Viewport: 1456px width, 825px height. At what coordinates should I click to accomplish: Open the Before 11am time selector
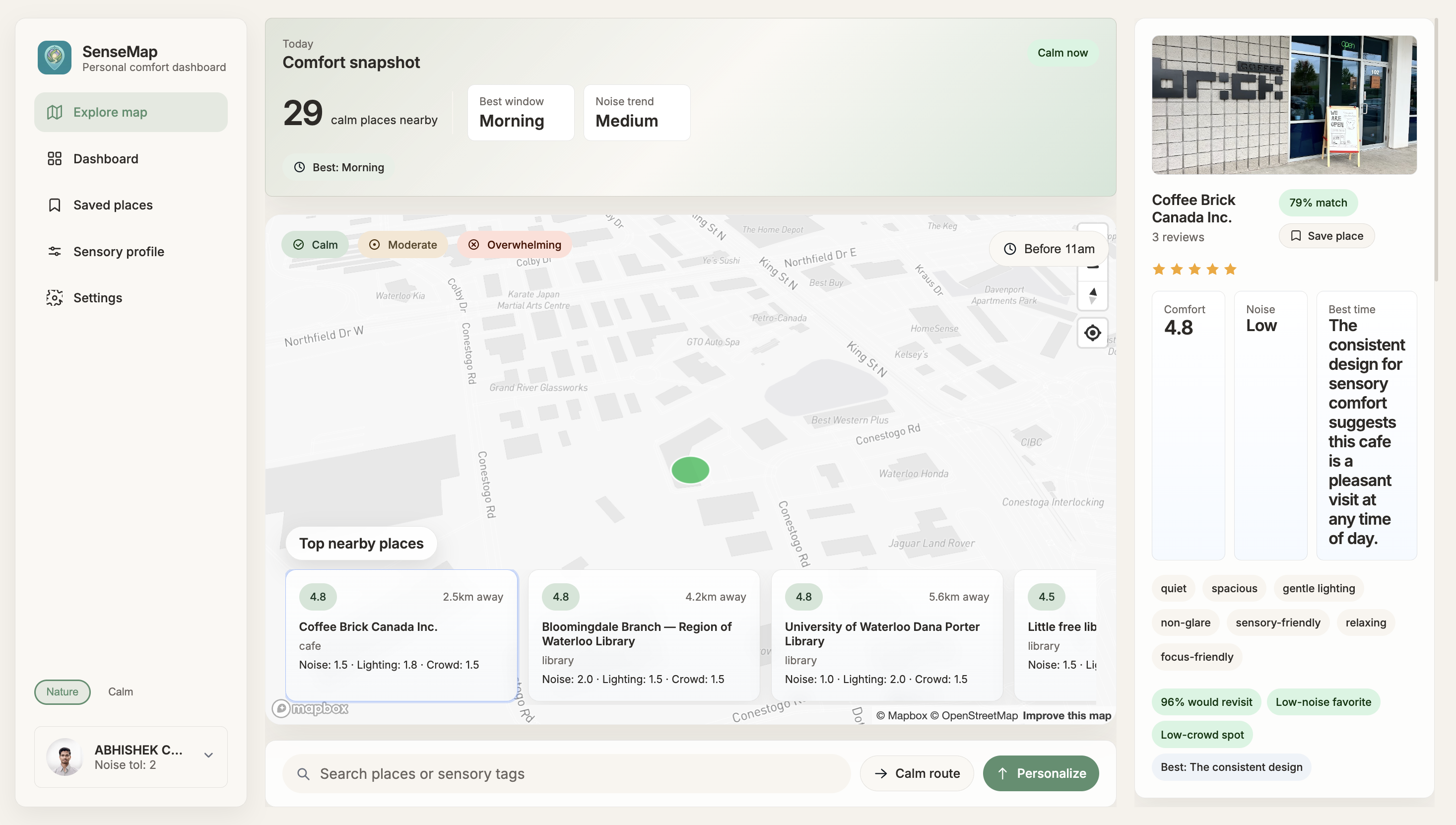(1049, 249)
